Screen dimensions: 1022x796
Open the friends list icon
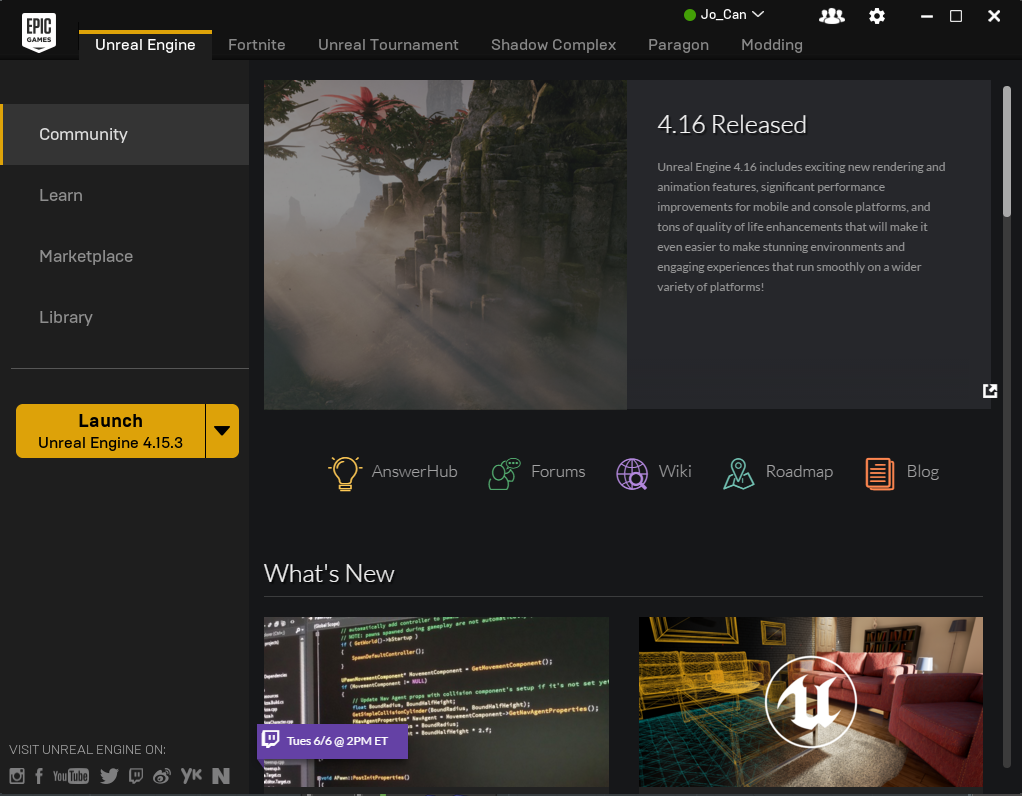pos(832,16)
